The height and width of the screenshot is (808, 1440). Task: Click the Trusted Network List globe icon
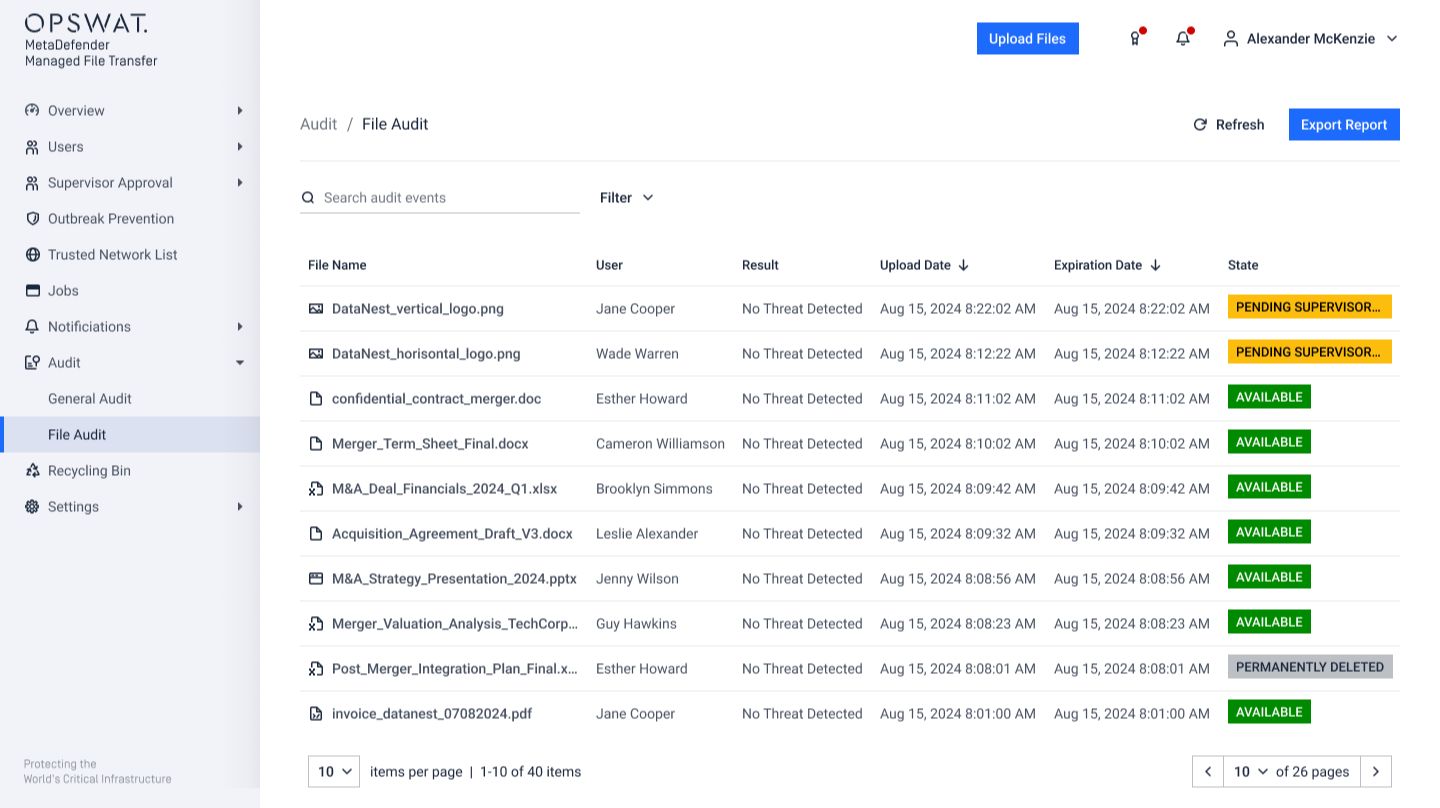pos(33,254)
